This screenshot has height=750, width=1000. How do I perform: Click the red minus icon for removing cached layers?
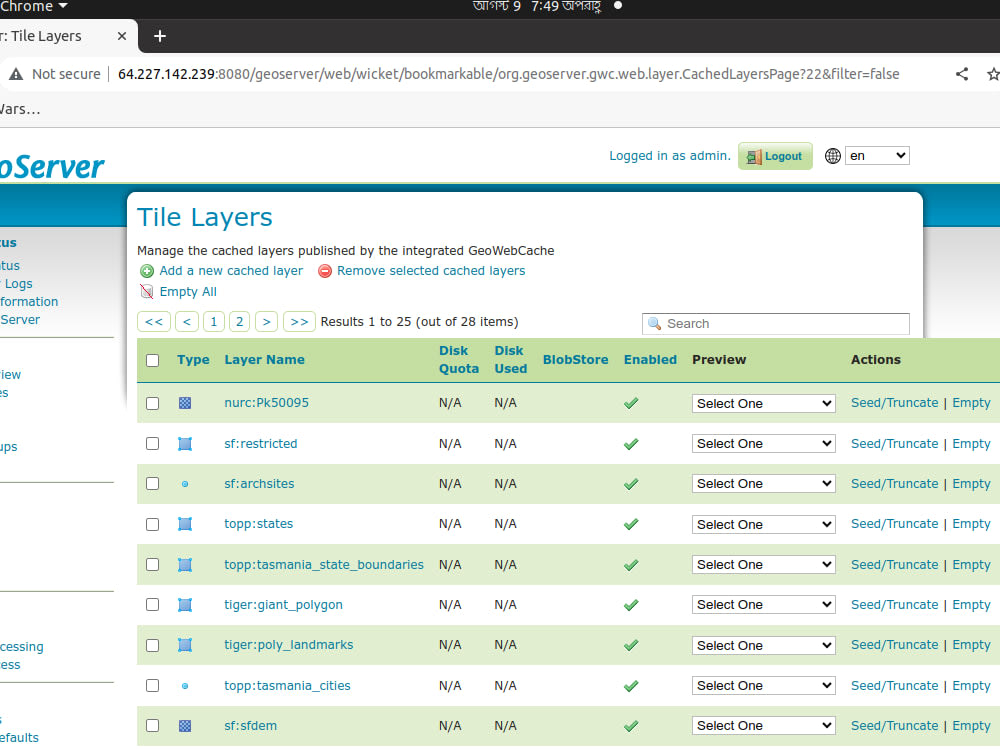[325, 271]
